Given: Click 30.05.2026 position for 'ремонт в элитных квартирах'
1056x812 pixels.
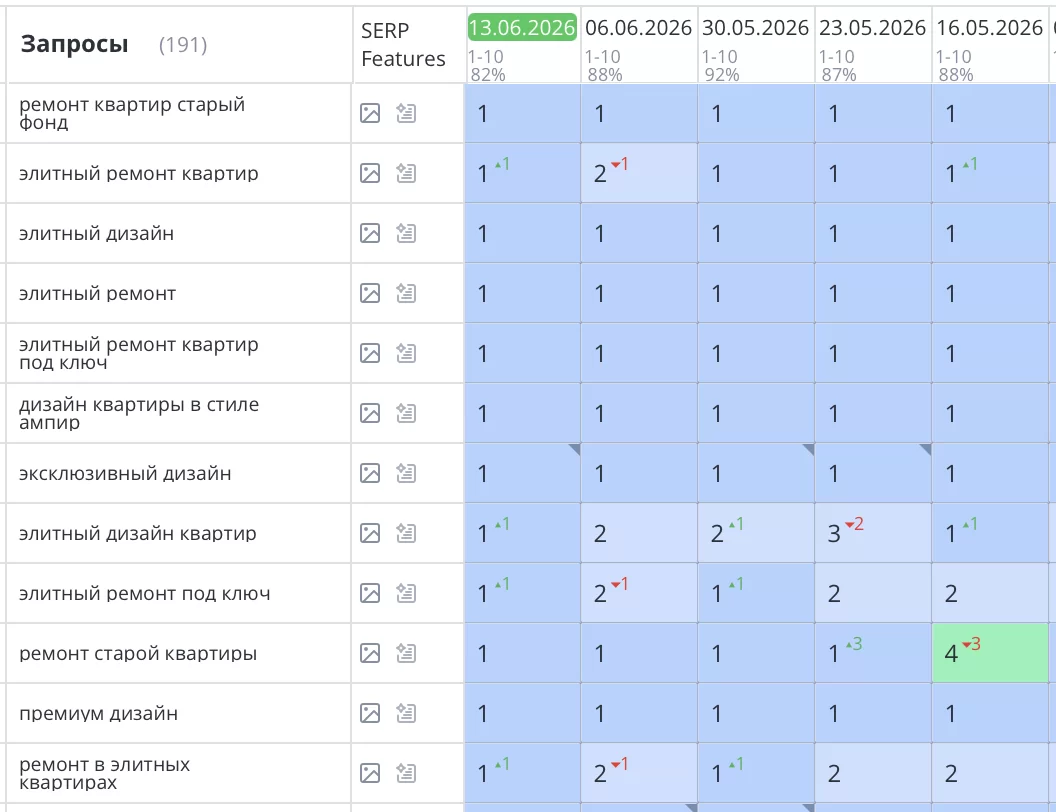Looking at the screenshot, I should 756,773.
